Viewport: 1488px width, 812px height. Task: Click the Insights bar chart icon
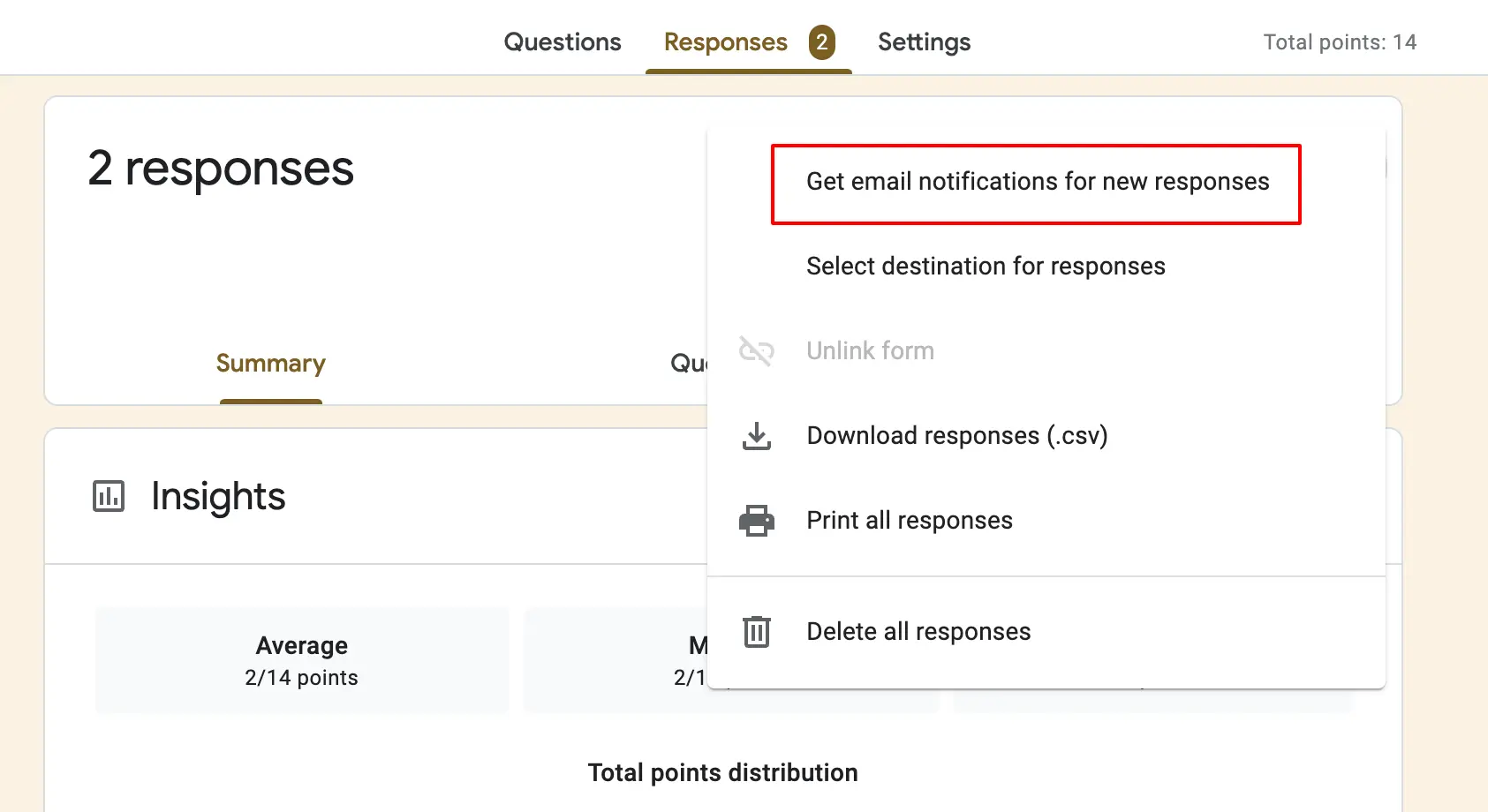tap(108, 496)
